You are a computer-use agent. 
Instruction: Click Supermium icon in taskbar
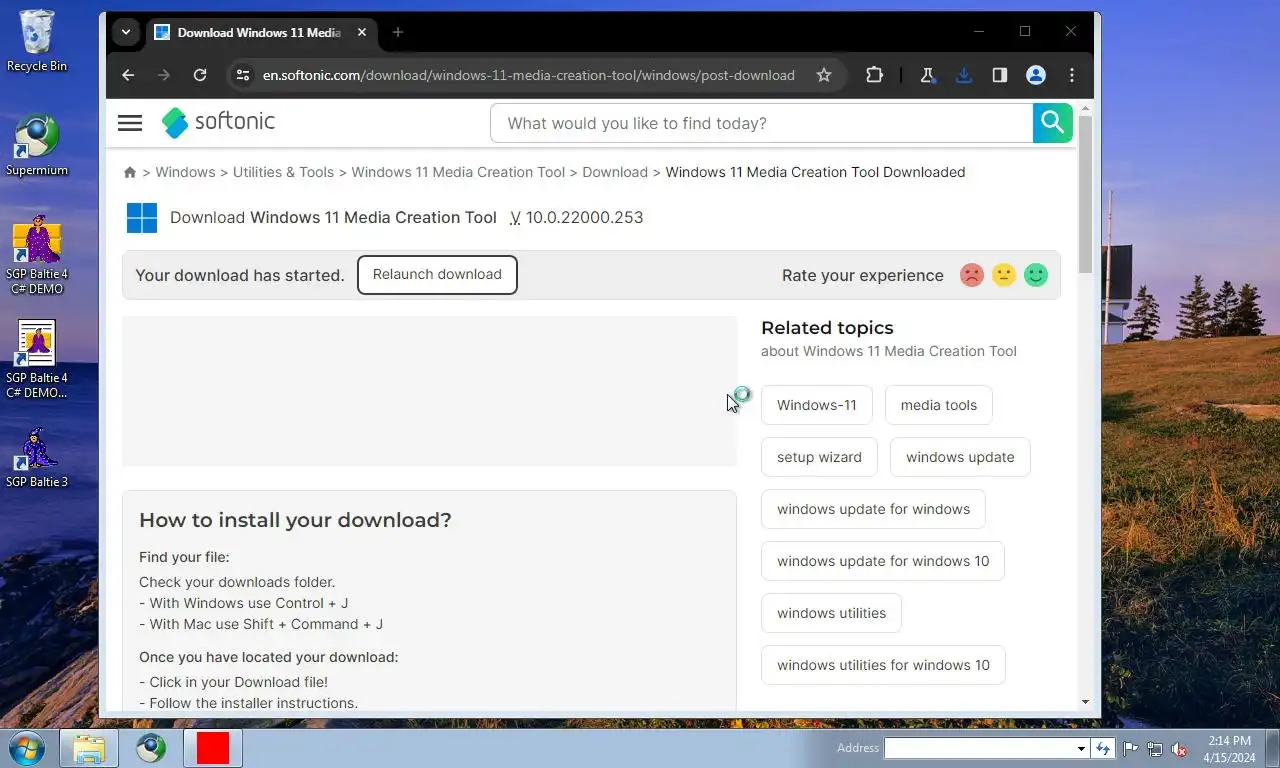[x=151, y=748]
